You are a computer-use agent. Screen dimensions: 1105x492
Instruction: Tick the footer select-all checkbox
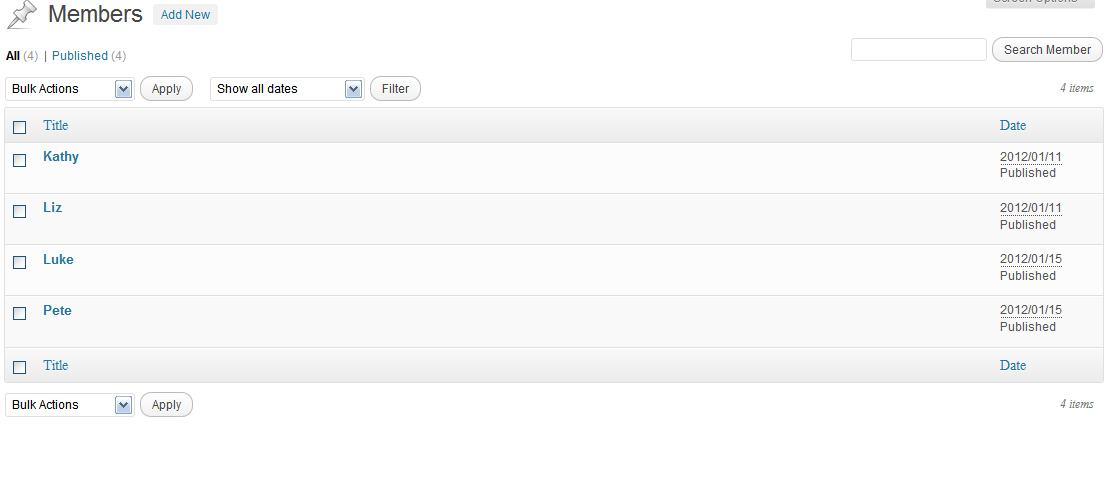[20, 367]
